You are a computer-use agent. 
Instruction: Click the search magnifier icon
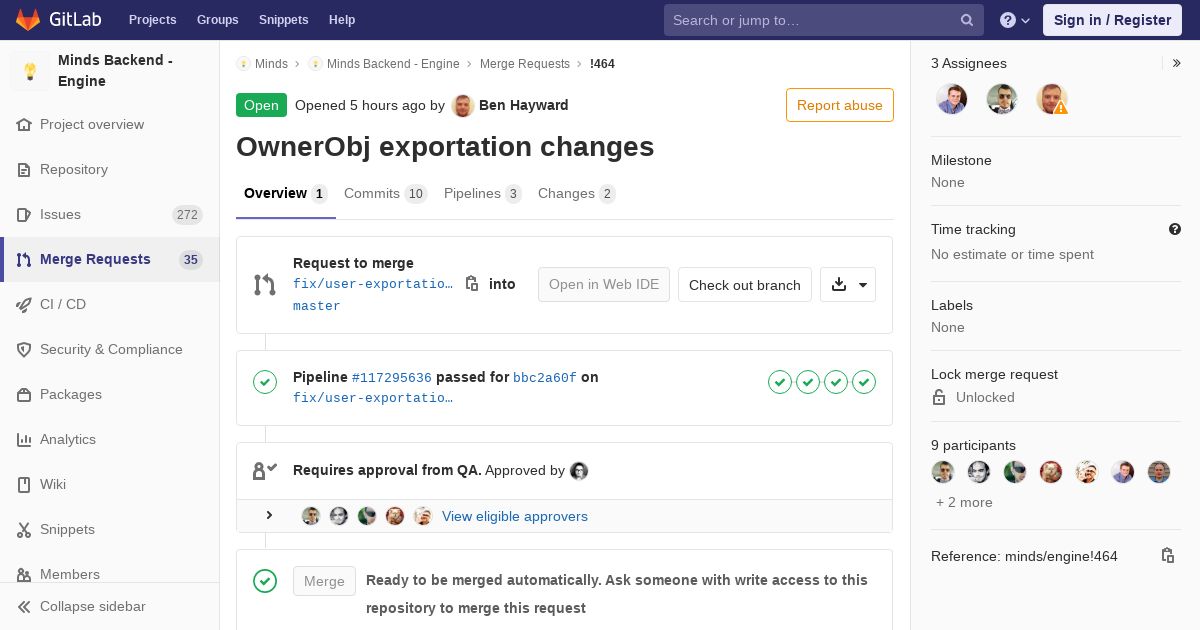[x=967, y=20]
